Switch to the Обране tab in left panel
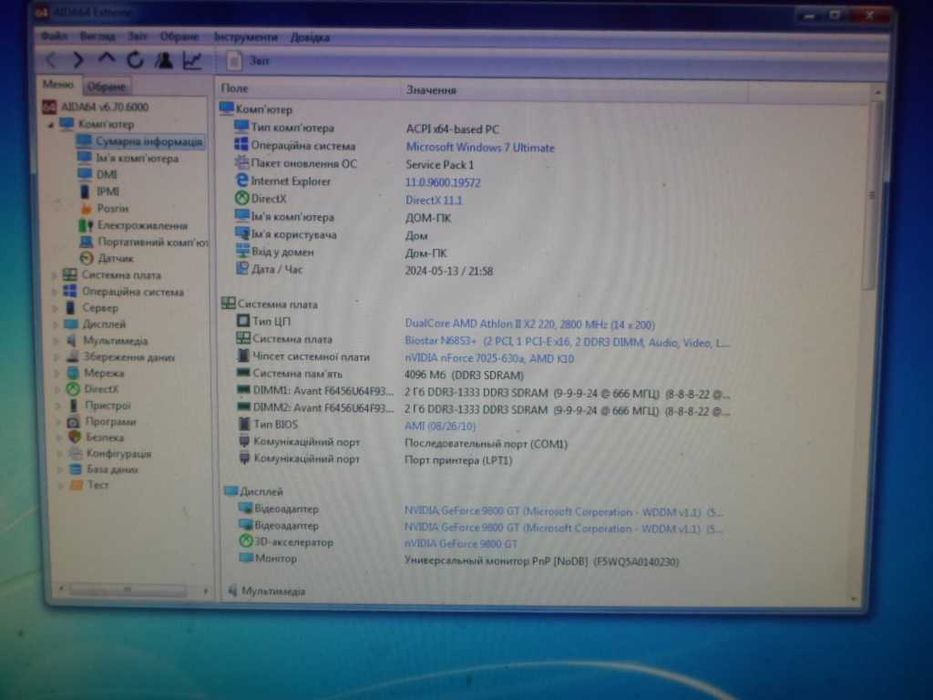933x700 pixels. click(x=107, y=87)
